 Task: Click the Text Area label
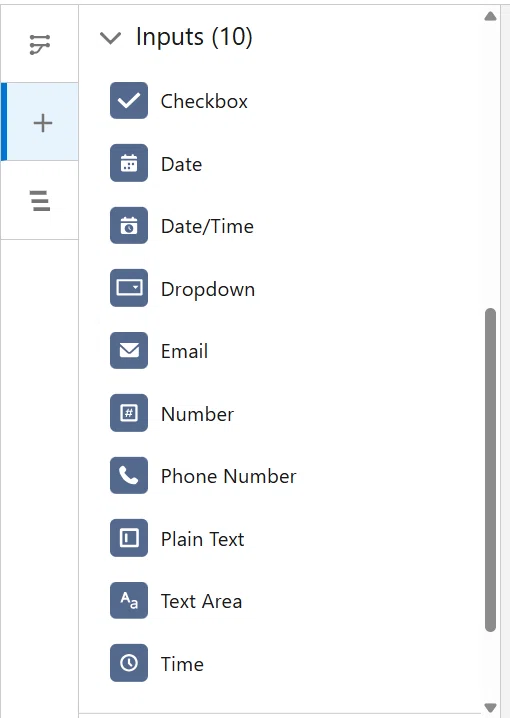pos(201,601)
